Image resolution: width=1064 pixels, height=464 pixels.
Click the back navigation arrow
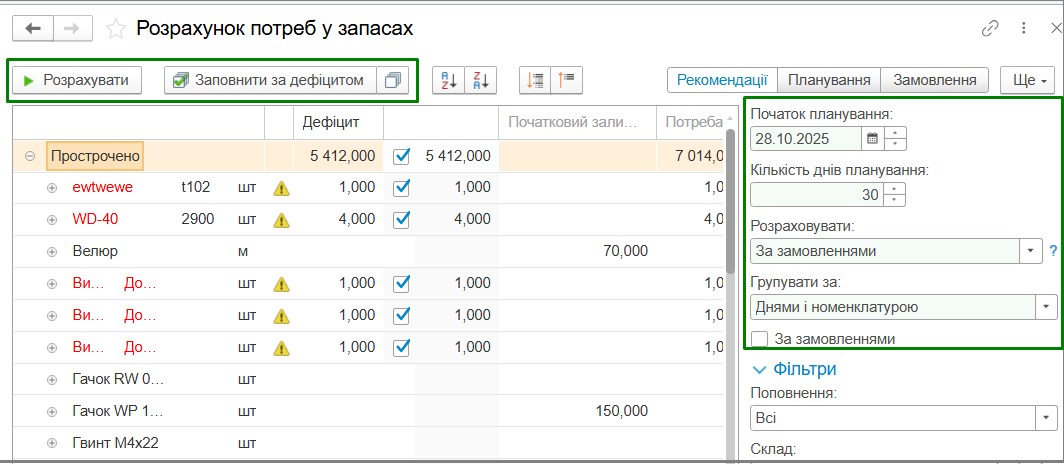(x=33, y=28)
